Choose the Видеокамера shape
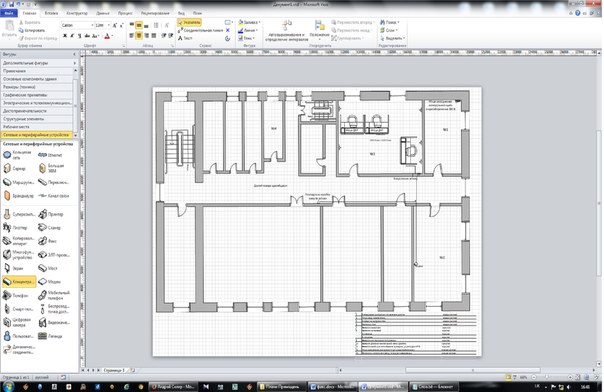The image size is (604, 392). click(x=54, y=322)
